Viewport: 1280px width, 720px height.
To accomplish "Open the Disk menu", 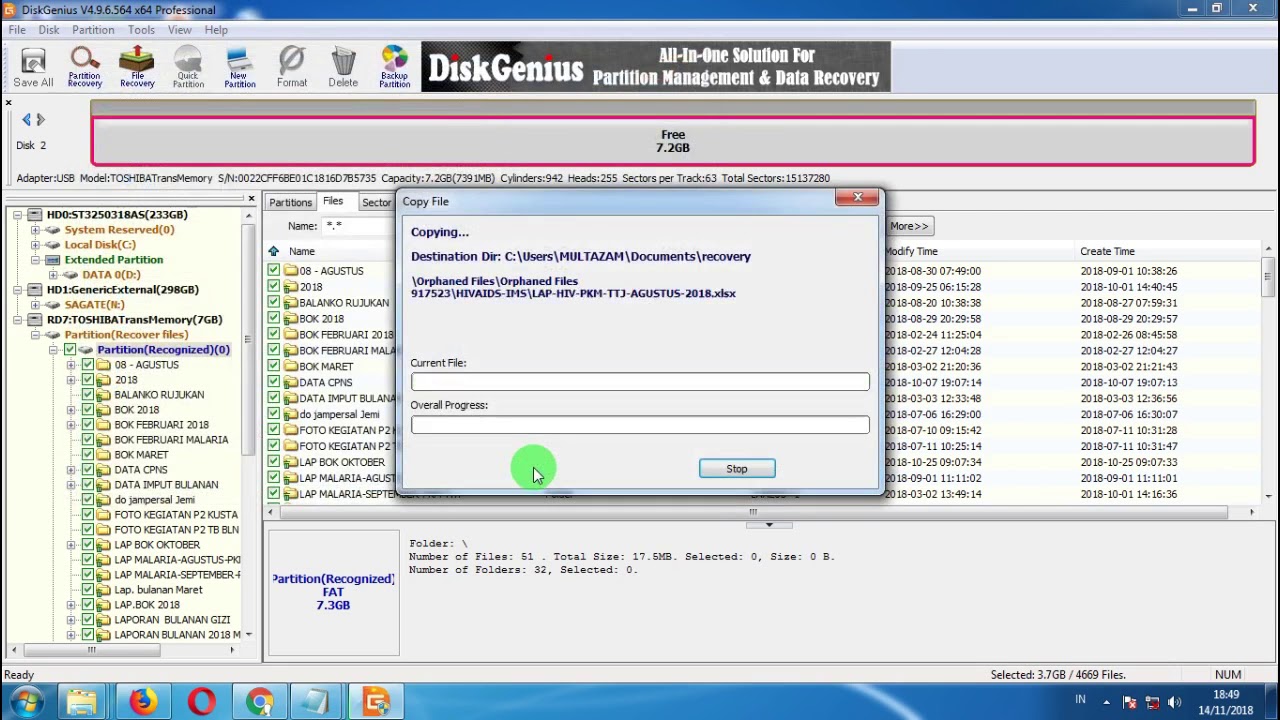I will tap(49, 30).
